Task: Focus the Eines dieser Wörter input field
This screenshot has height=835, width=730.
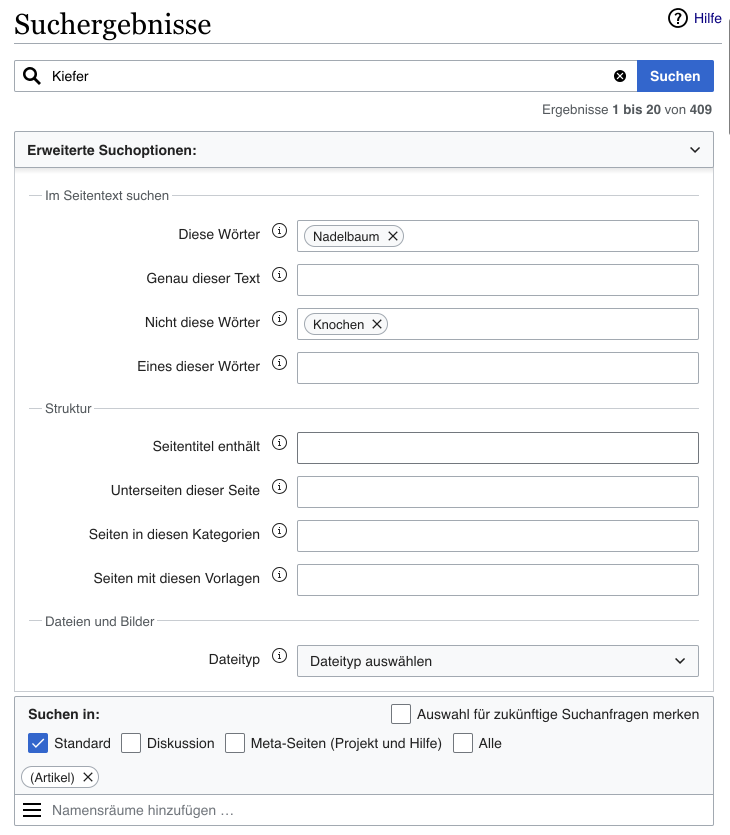Action: coord(497,368)
